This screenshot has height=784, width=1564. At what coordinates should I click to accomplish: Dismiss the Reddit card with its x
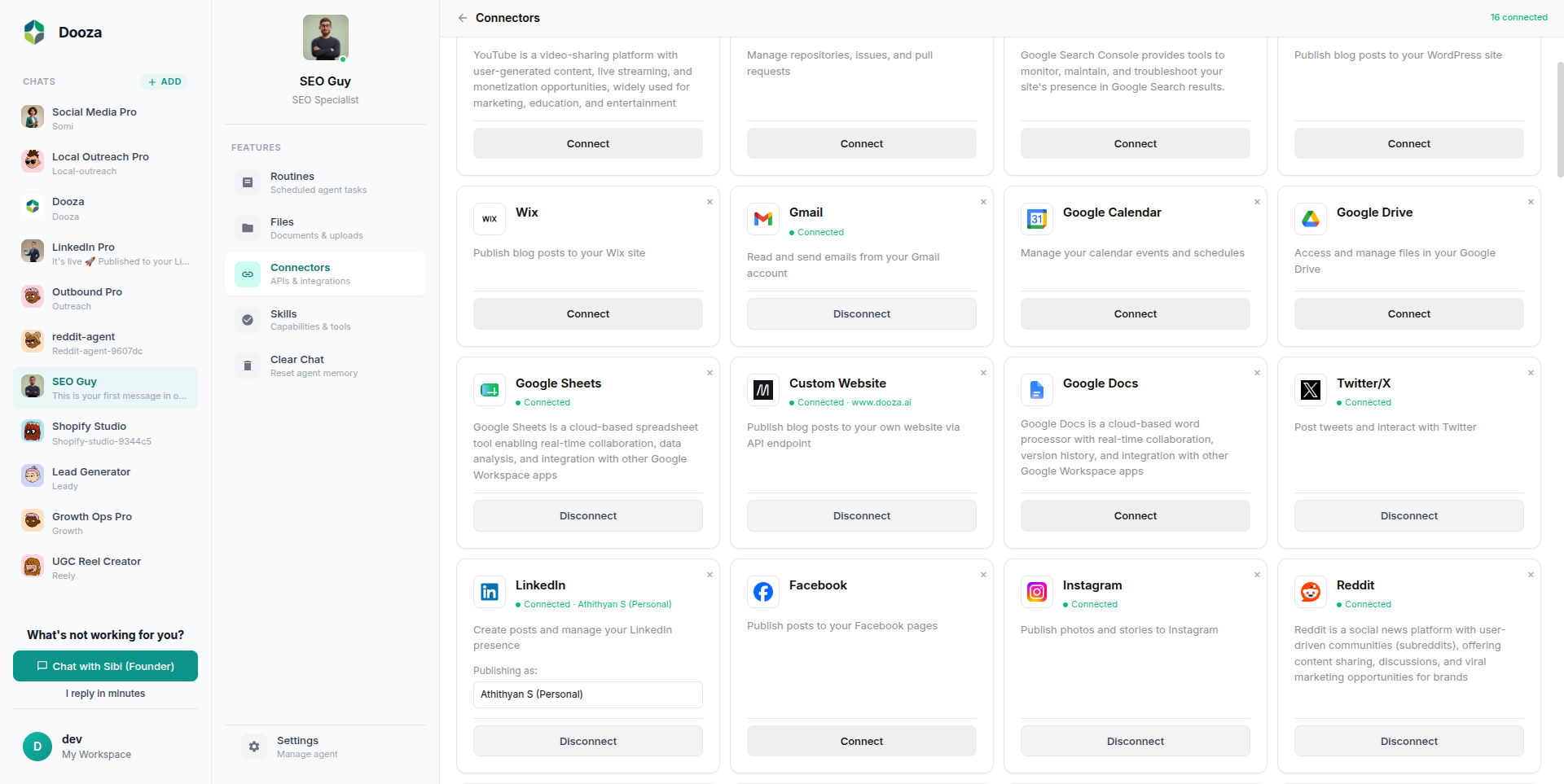pyautogui.click(x=1531, y=575)
